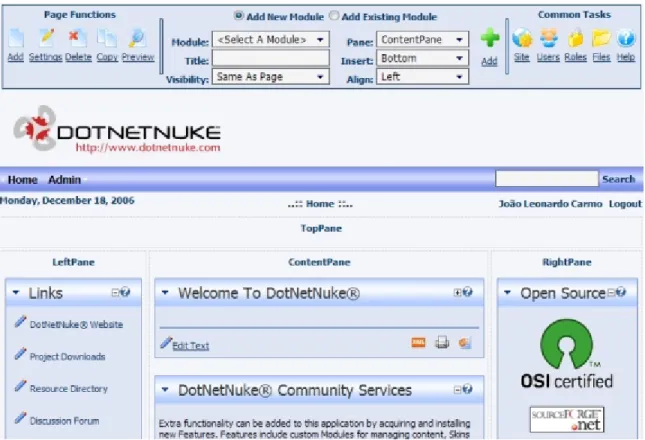Open Links module action menu arrow

16,292
